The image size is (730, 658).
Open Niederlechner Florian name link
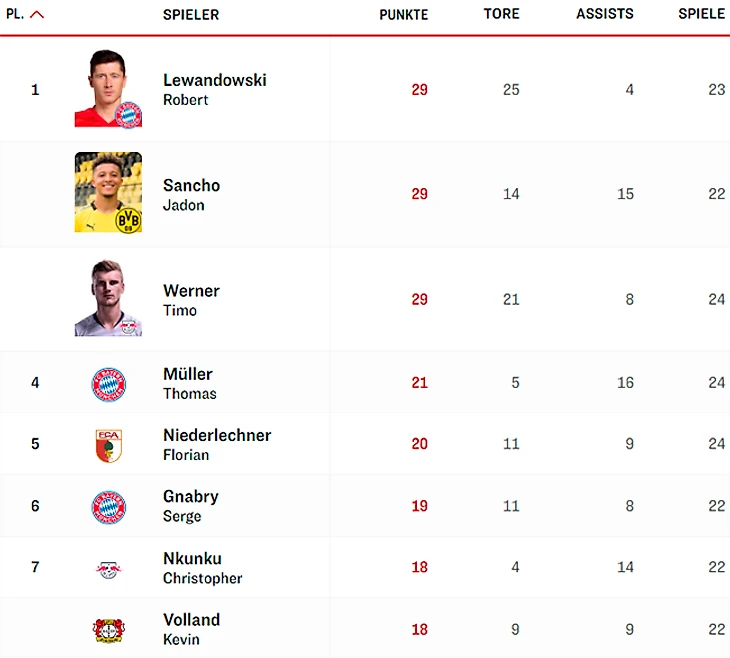tap(217, 436)
